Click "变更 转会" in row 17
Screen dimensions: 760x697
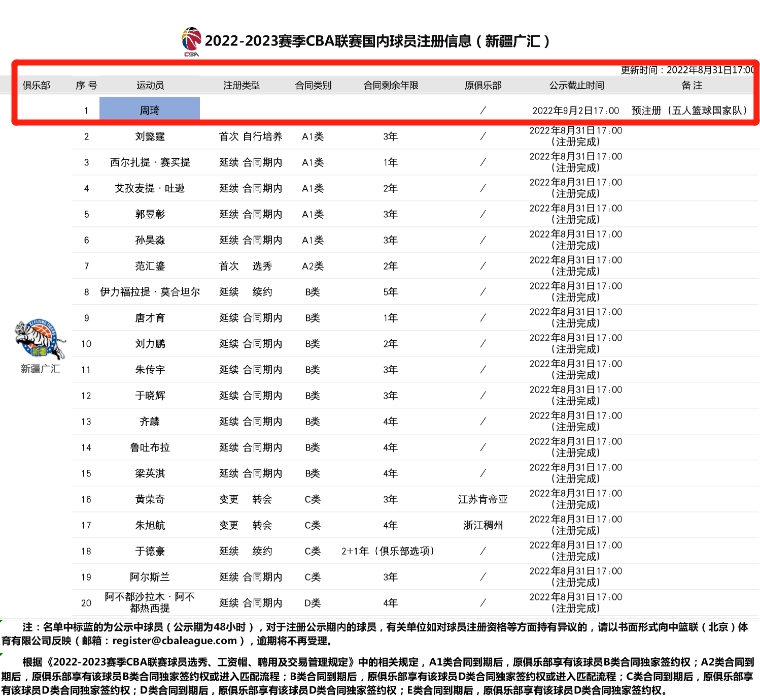point(245,525)
